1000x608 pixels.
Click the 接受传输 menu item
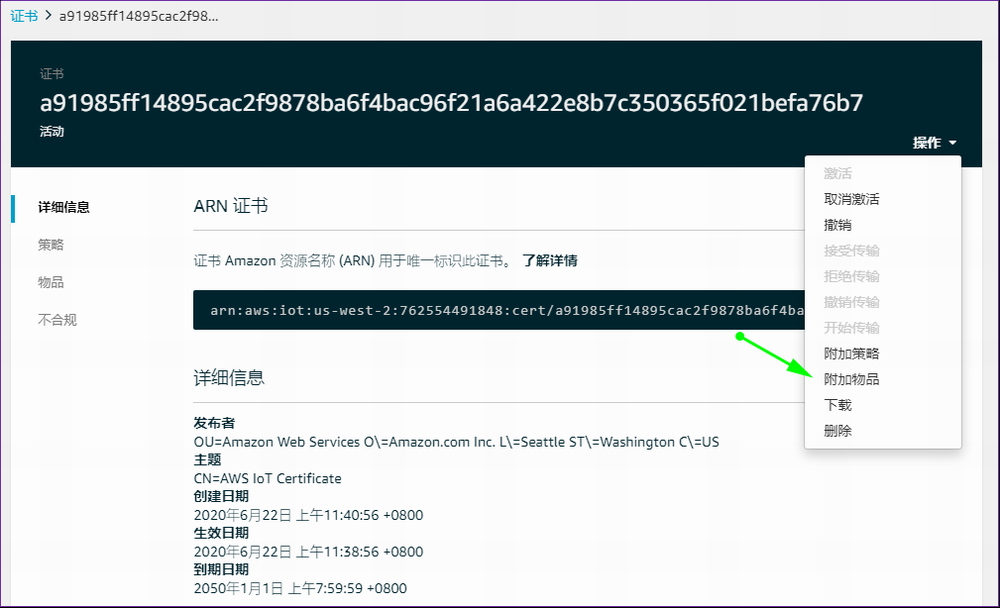851,250
